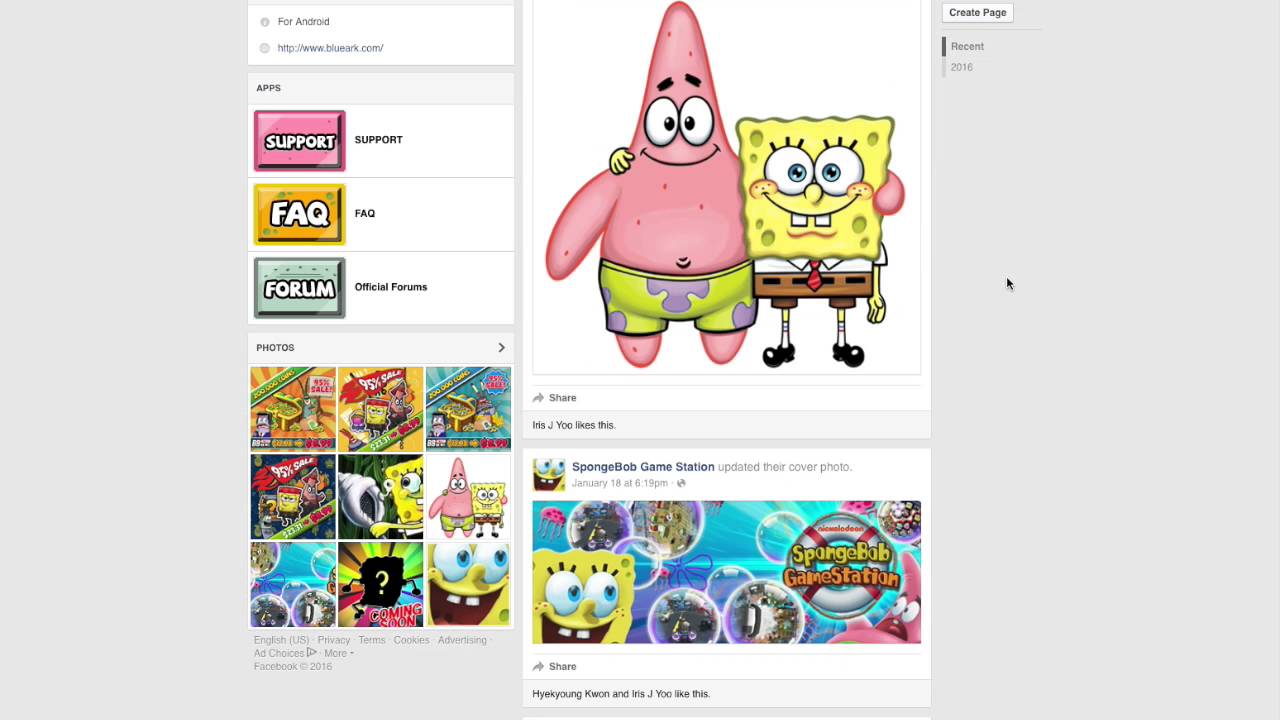Open third photo thumbnail with blue background sale

click(x=468, y=409)
